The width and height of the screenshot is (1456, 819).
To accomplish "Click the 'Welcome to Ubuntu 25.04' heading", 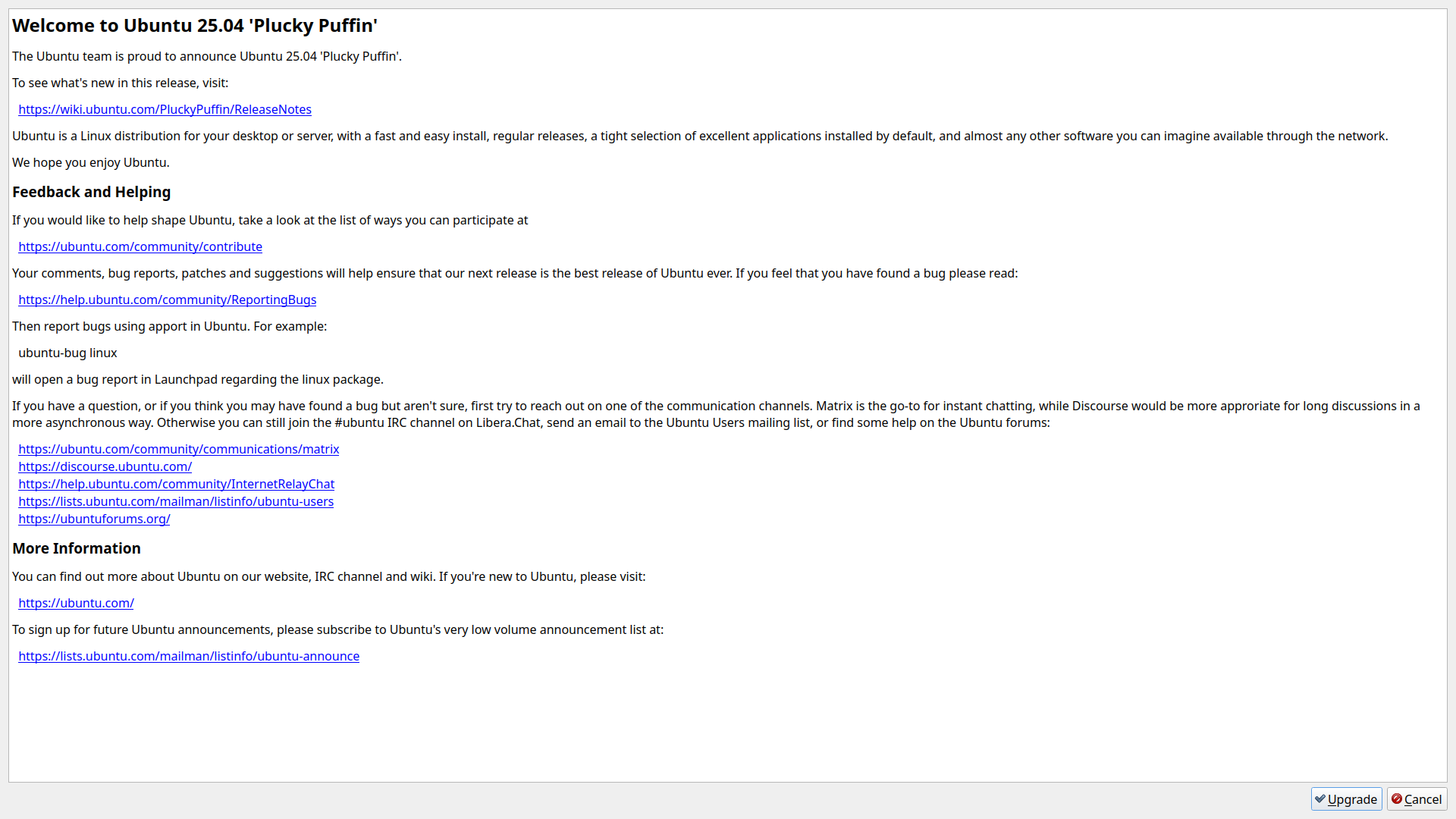I will [x=195, y=26].
